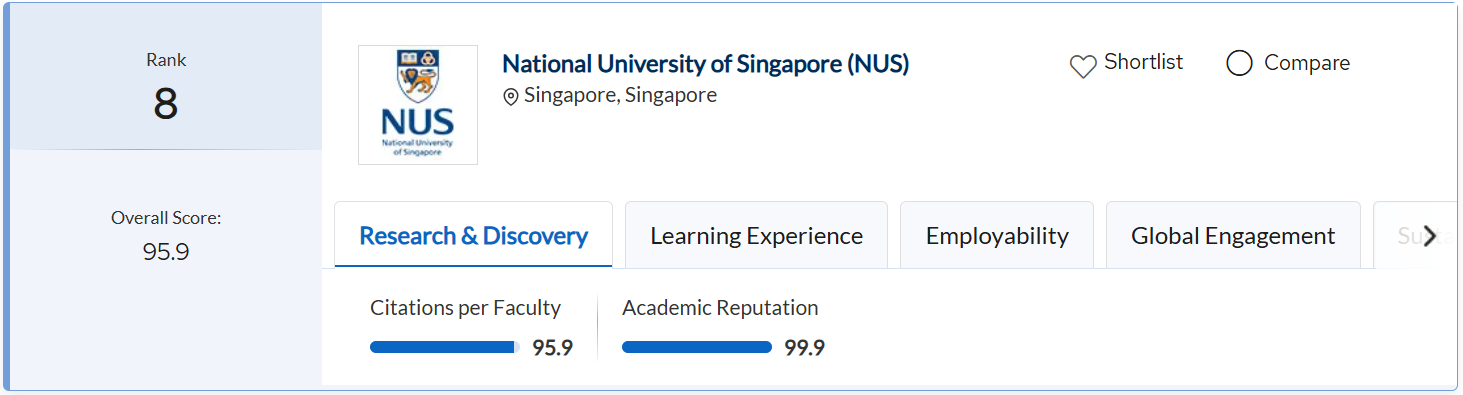Open National University of Singapore (NUS) link
The image size is (1463, 395).
coord(706,64)
